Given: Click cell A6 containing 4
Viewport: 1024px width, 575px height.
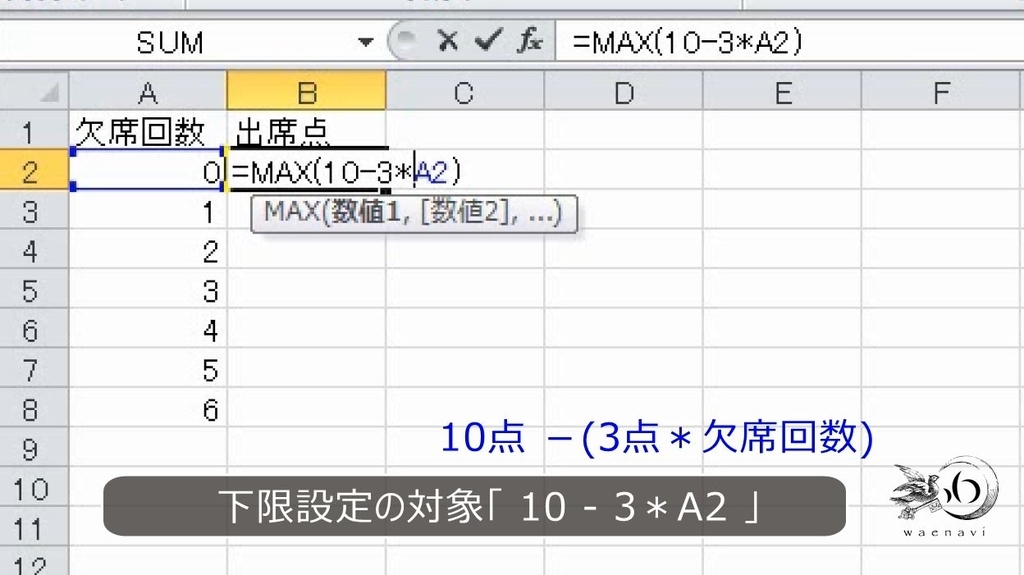Looking at the screenshot, I should [148, 329].
